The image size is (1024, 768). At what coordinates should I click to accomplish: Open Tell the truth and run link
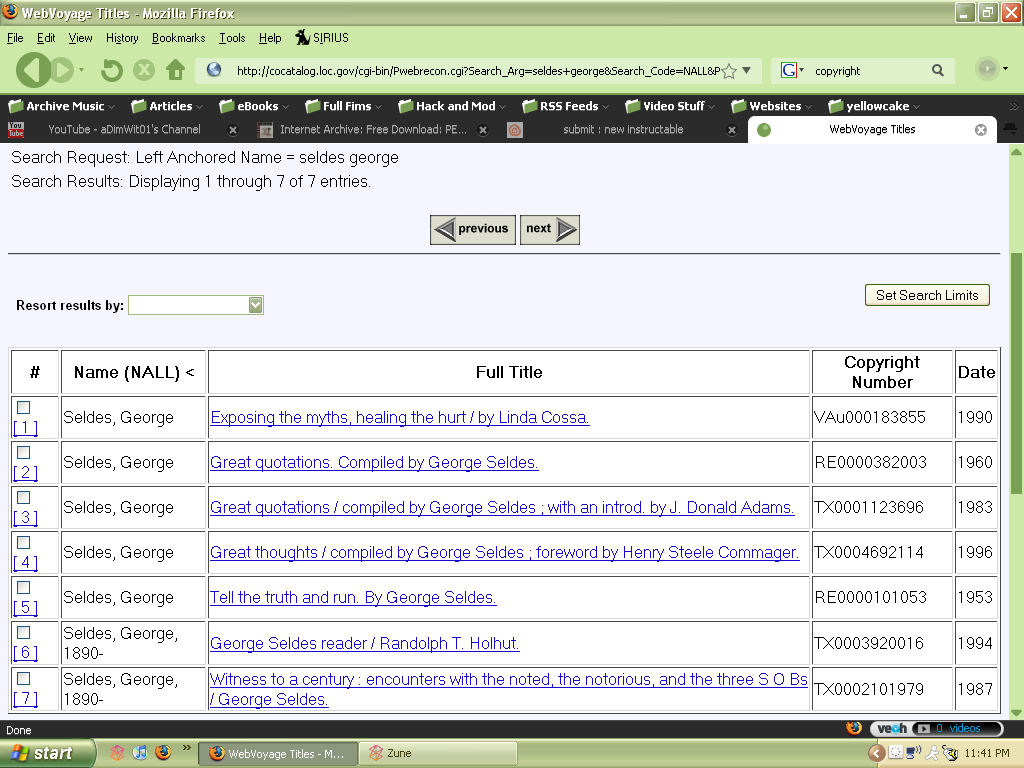click(353, 598)
